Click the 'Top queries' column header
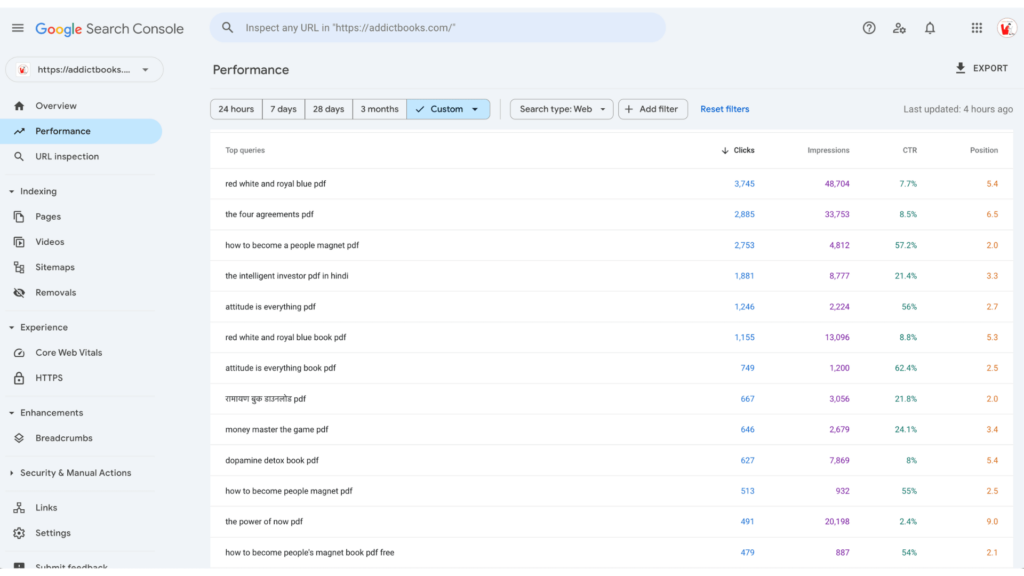Screen dimensions: 1024x576 pos(245,151)
